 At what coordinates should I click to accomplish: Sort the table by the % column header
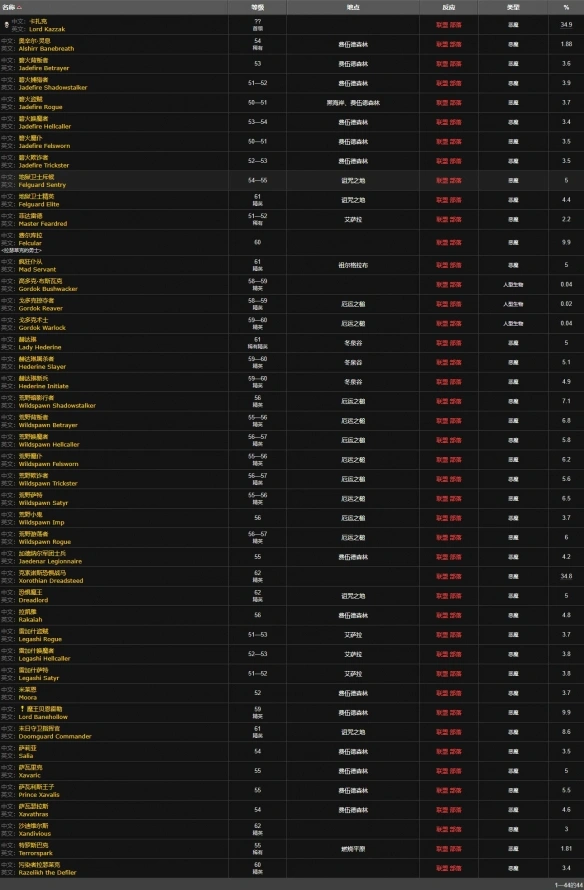tap(566, 7)
